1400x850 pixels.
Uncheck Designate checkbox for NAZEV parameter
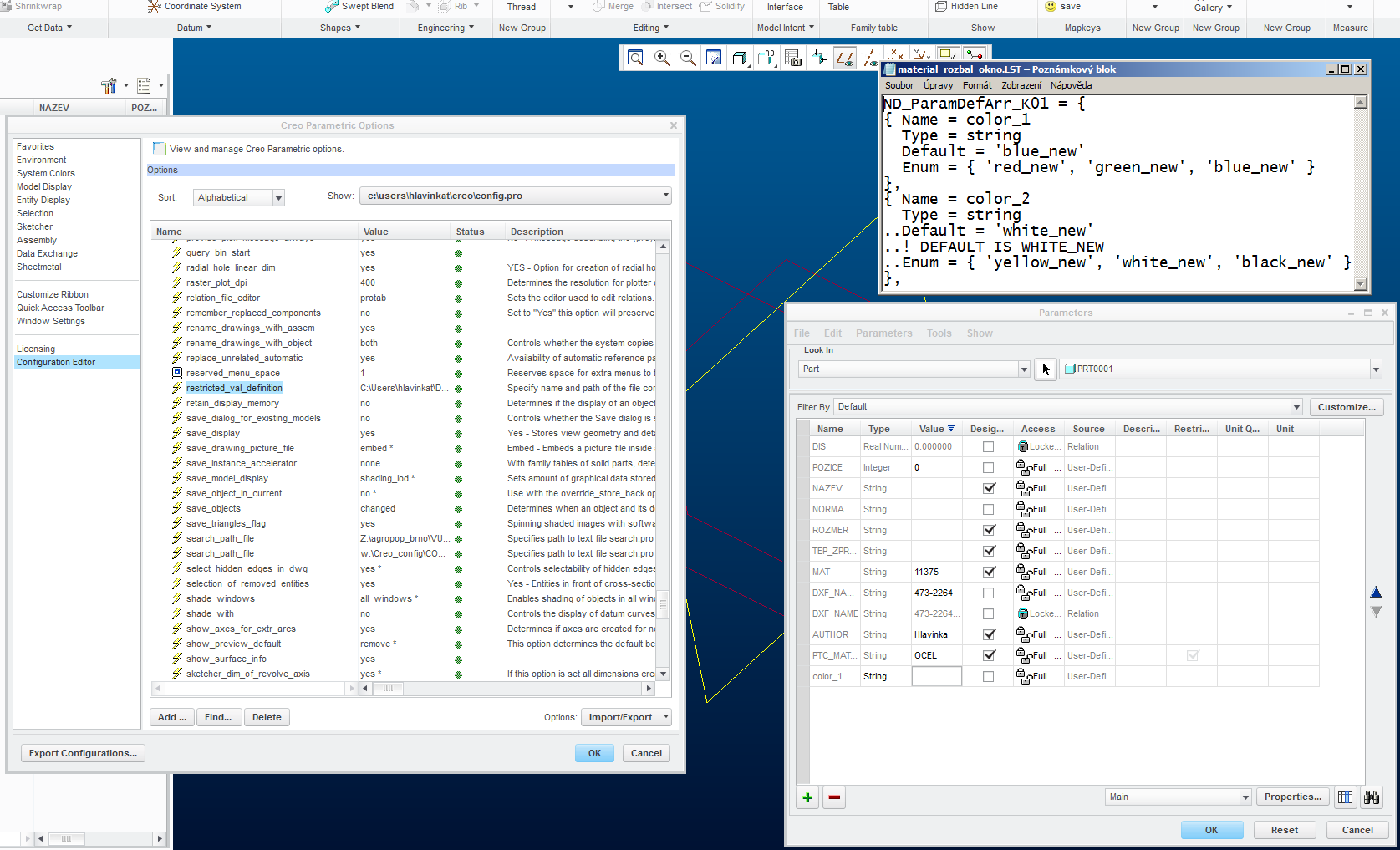click(x=989, y=489)
